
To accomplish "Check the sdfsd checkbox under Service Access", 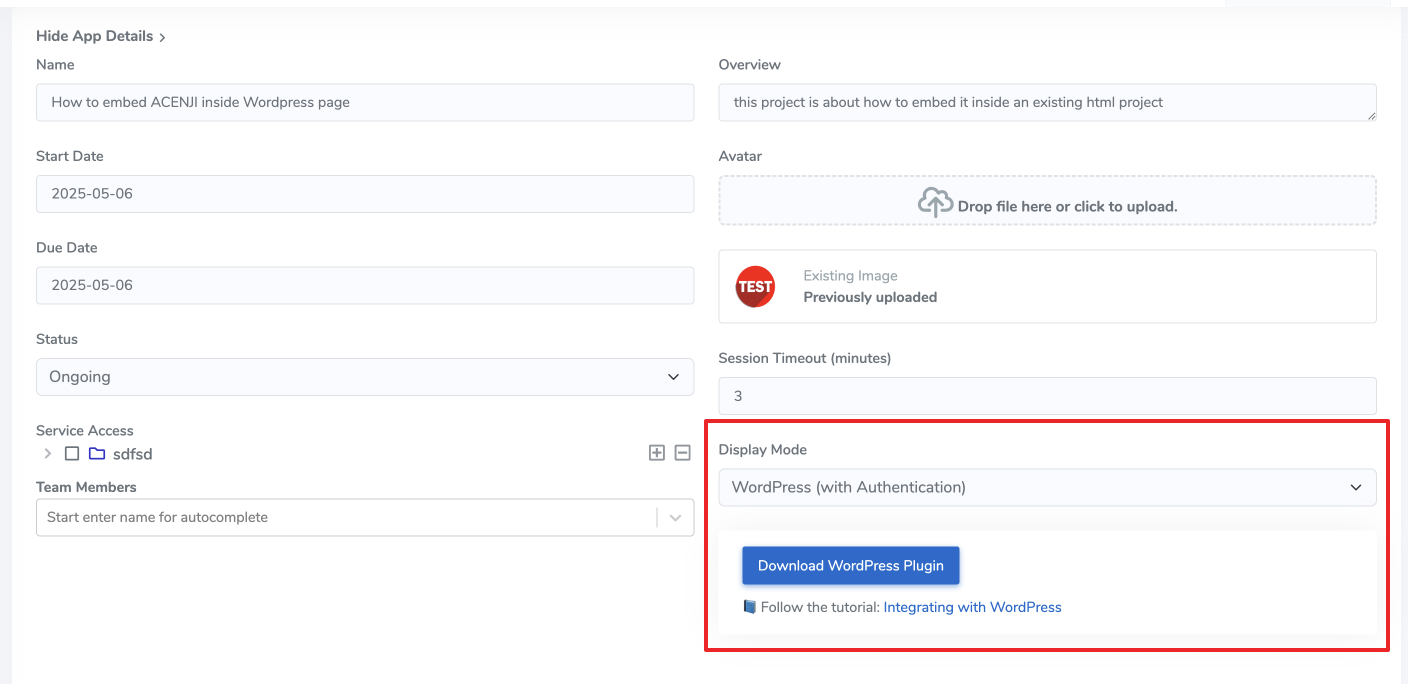I will click(x=71, y=453).
